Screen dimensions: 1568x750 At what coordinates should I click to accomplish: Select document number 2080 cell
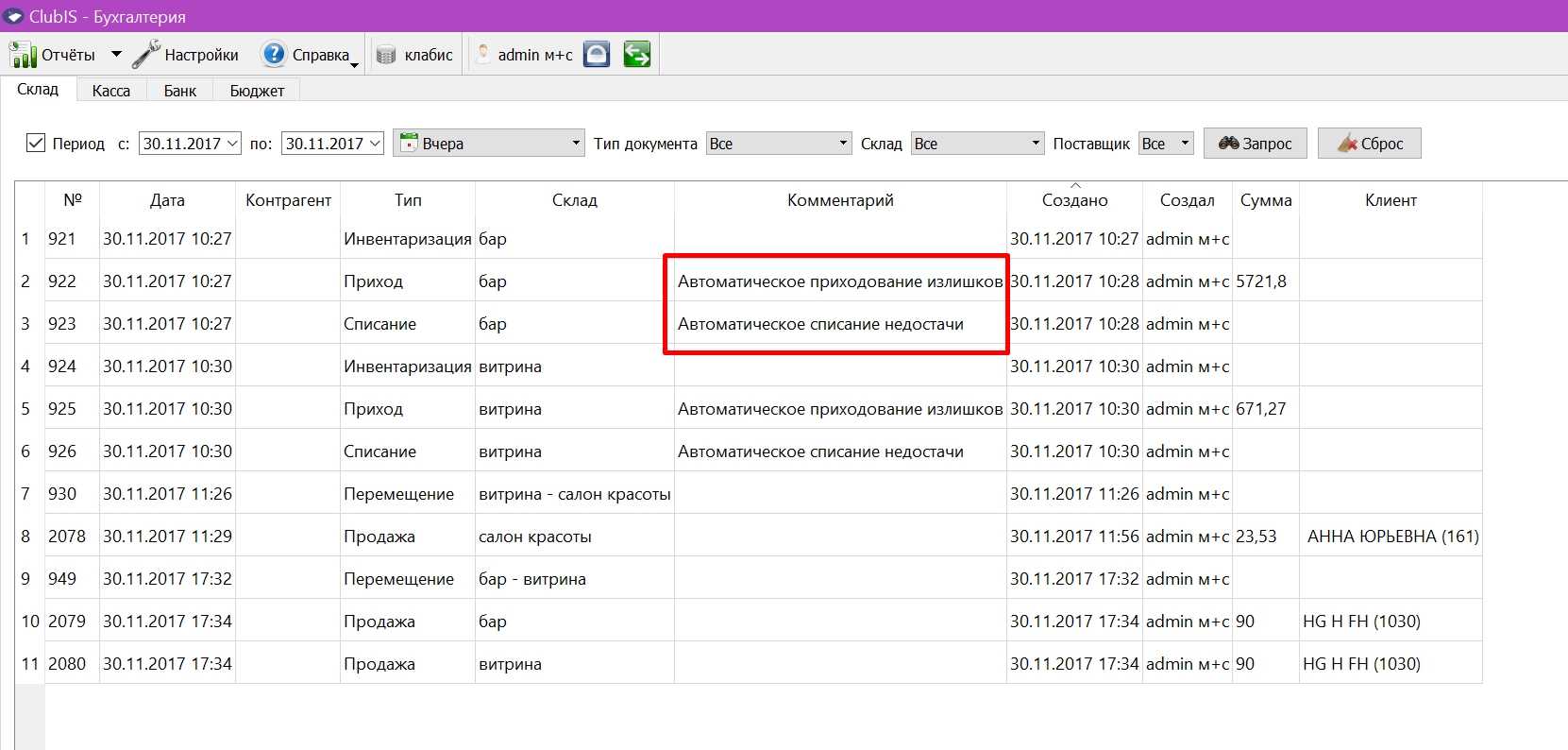(72, 664)
